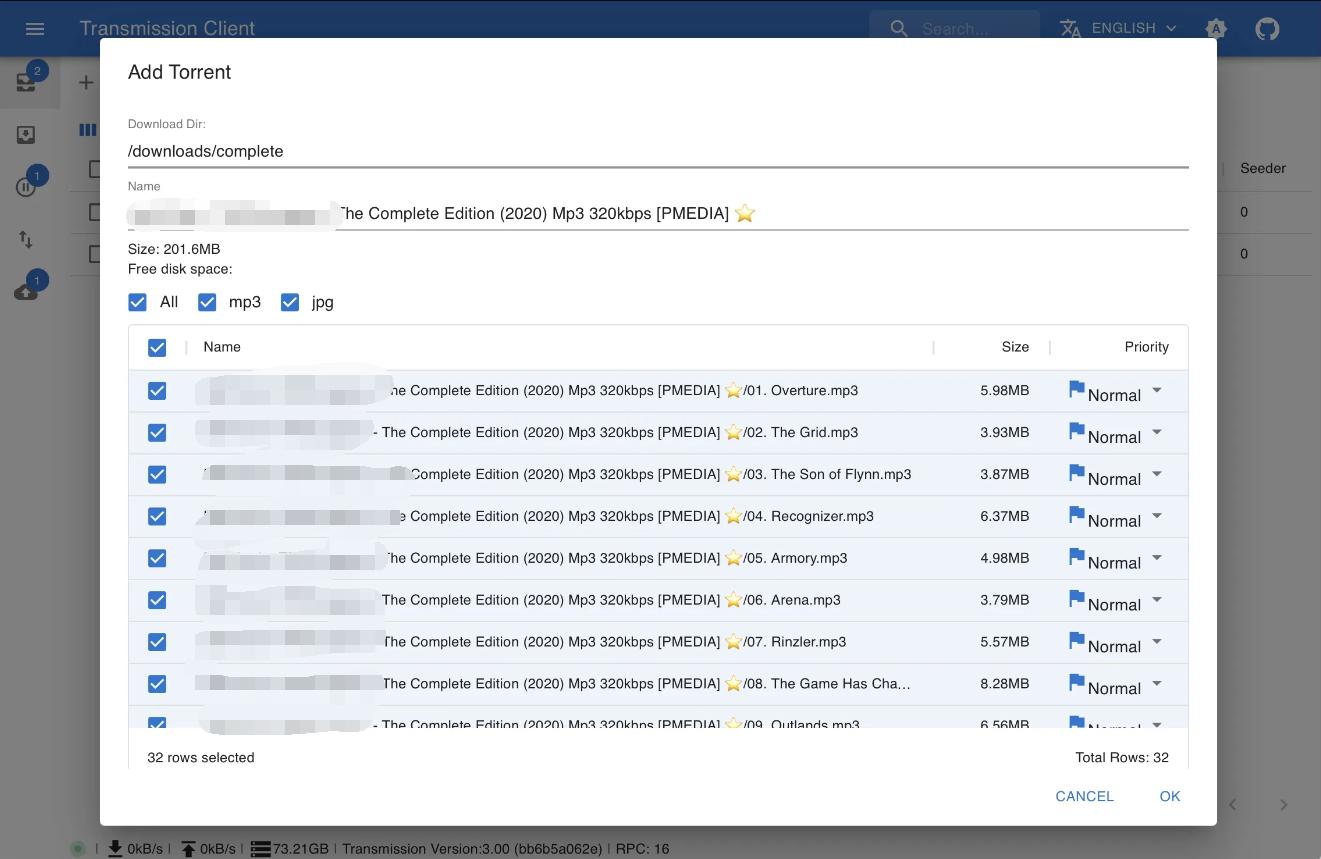
Task: Select the paused torrents sidebar icon
Action: point(26,186)
